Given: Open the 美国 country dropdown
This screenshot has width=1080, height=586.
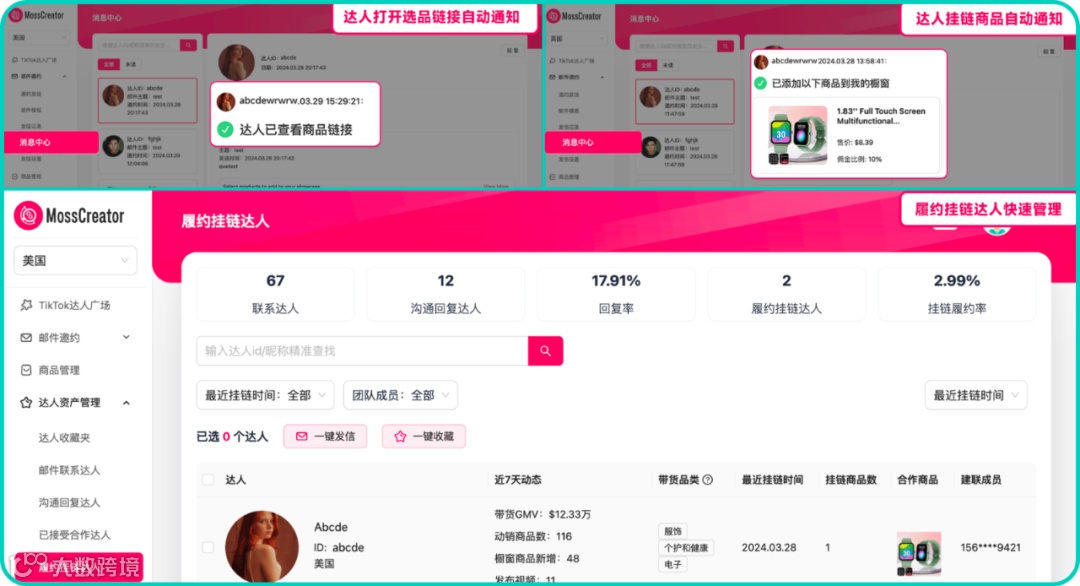Looking at the screenshot, I should 75,260.
